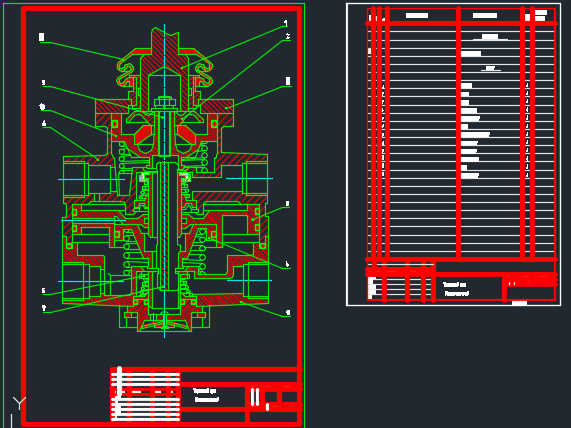This screenshot has height=428, width=571.
Task: Select the specification sheet title block
Action: click(461, 280)
